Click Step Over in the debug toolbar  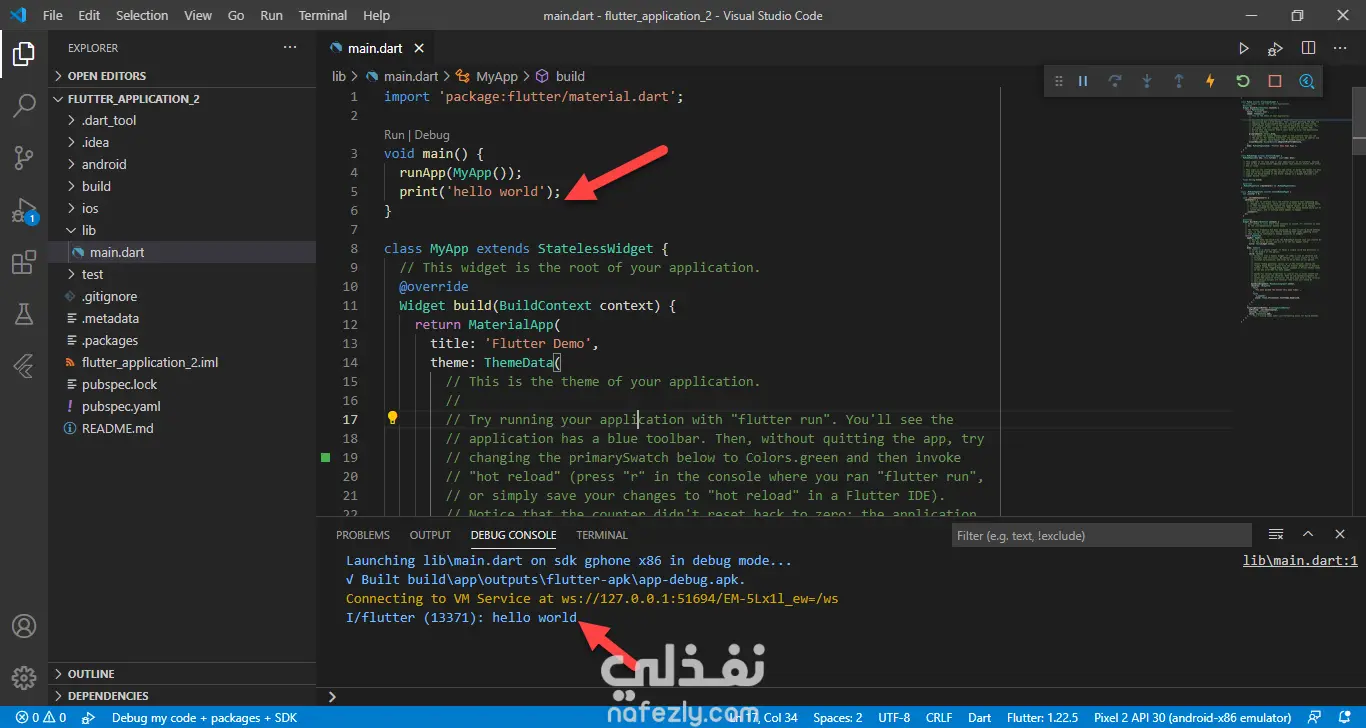pyautogui.click(x=1114, y=81)
